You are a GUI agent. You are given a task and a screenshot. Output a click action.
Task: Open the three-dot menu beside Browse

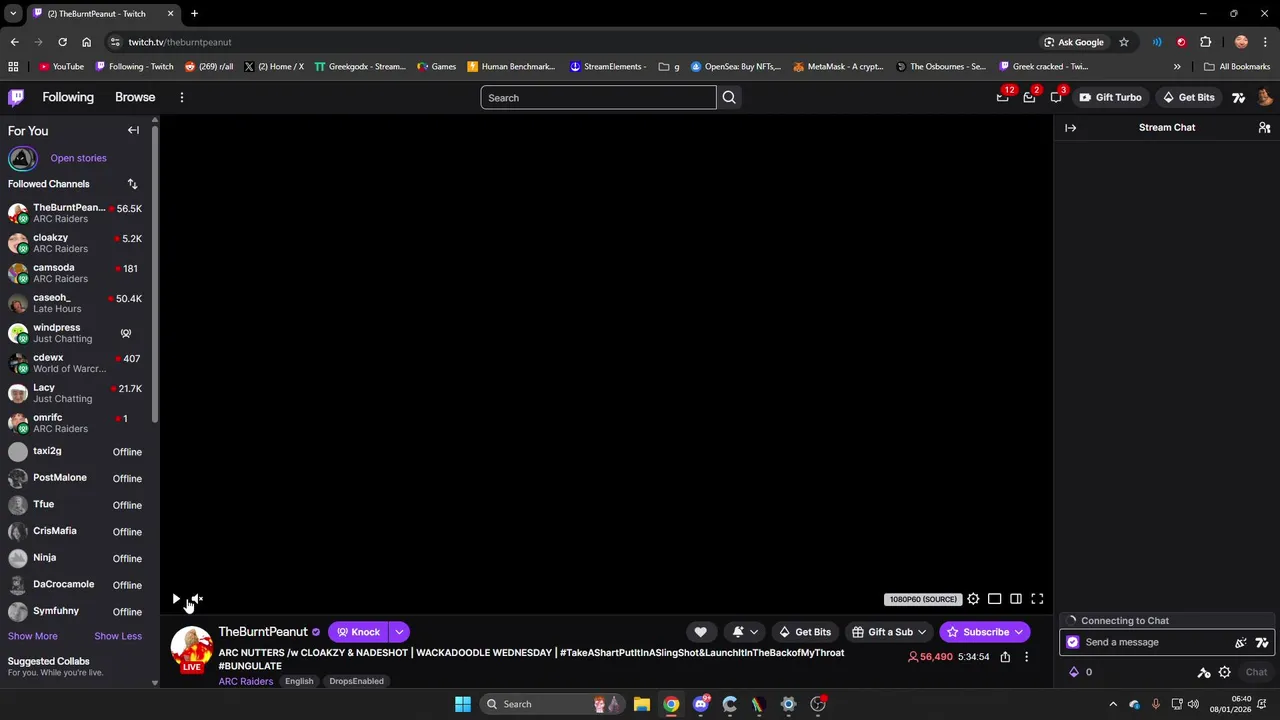point(182,97)
